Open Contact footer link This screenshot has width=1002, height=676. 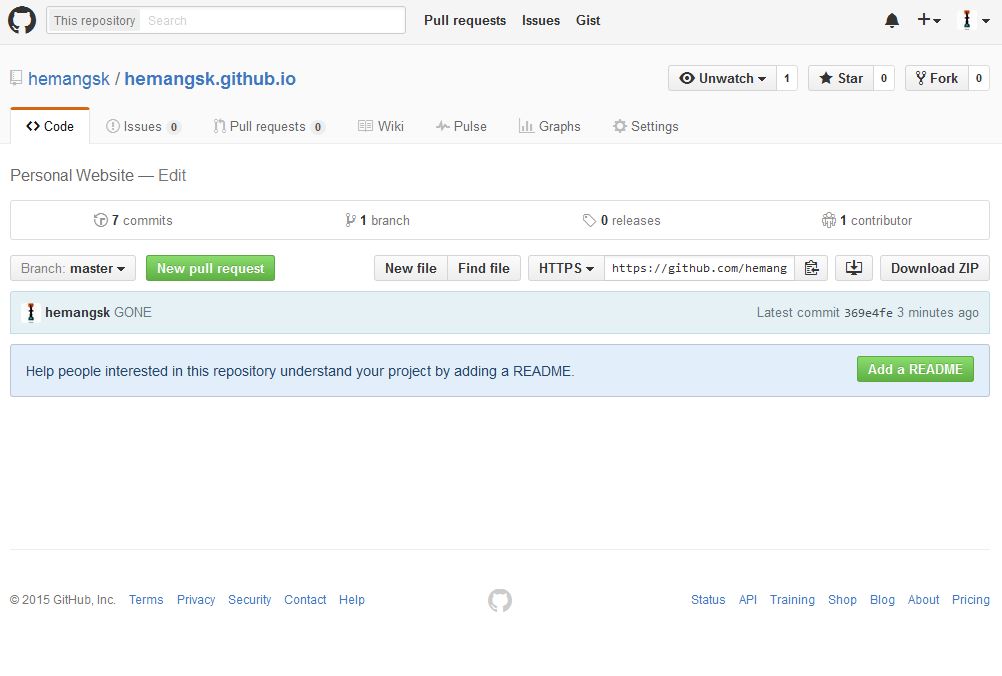coord(305,600)
